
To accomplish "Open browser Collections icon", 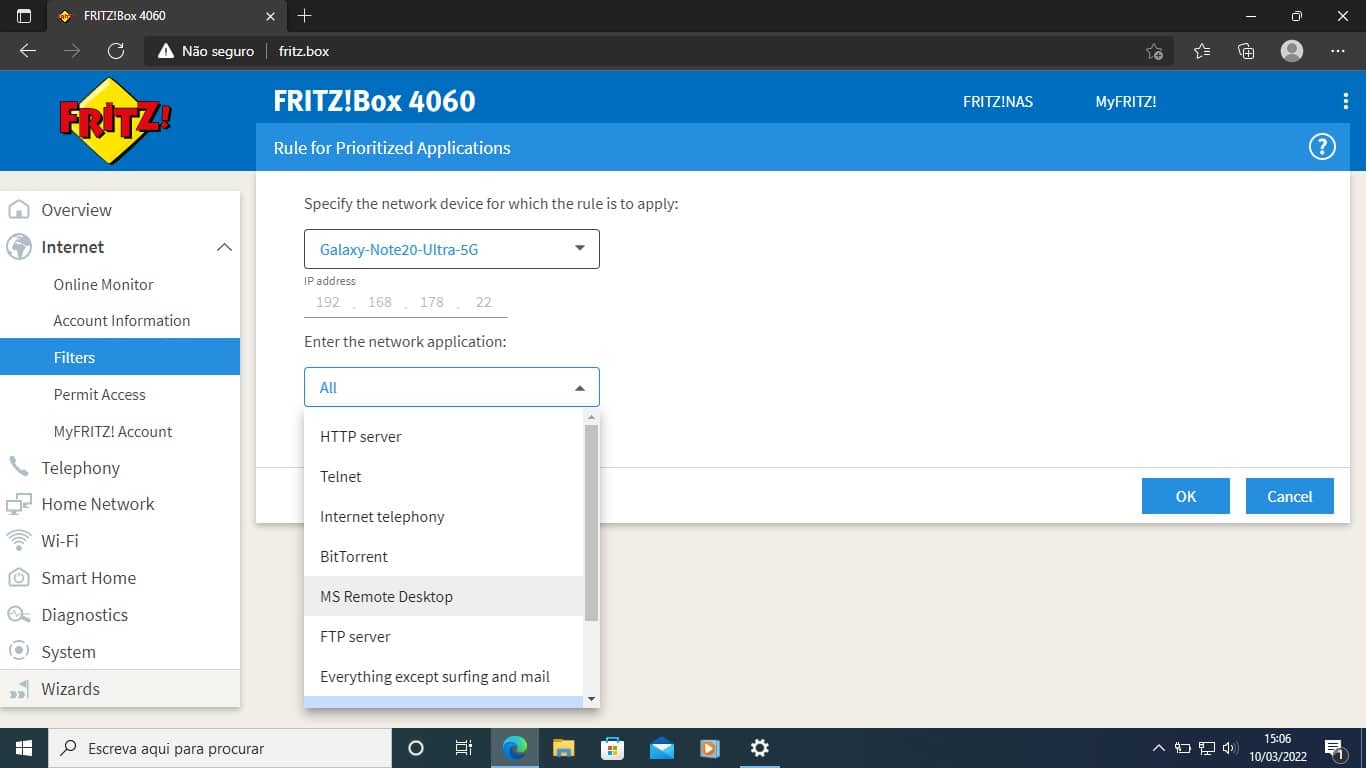I will [x=1246, y=51].
